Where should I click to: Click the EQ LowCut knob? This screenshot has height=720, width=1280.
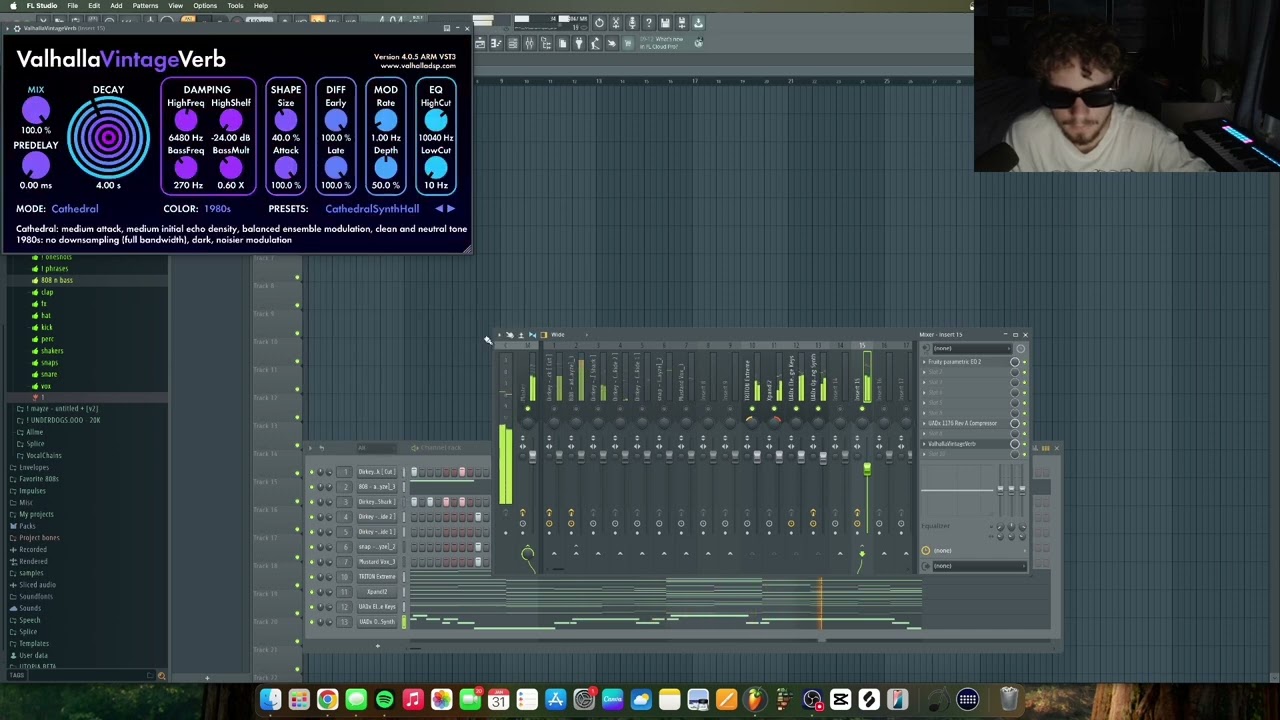[436, 168]
